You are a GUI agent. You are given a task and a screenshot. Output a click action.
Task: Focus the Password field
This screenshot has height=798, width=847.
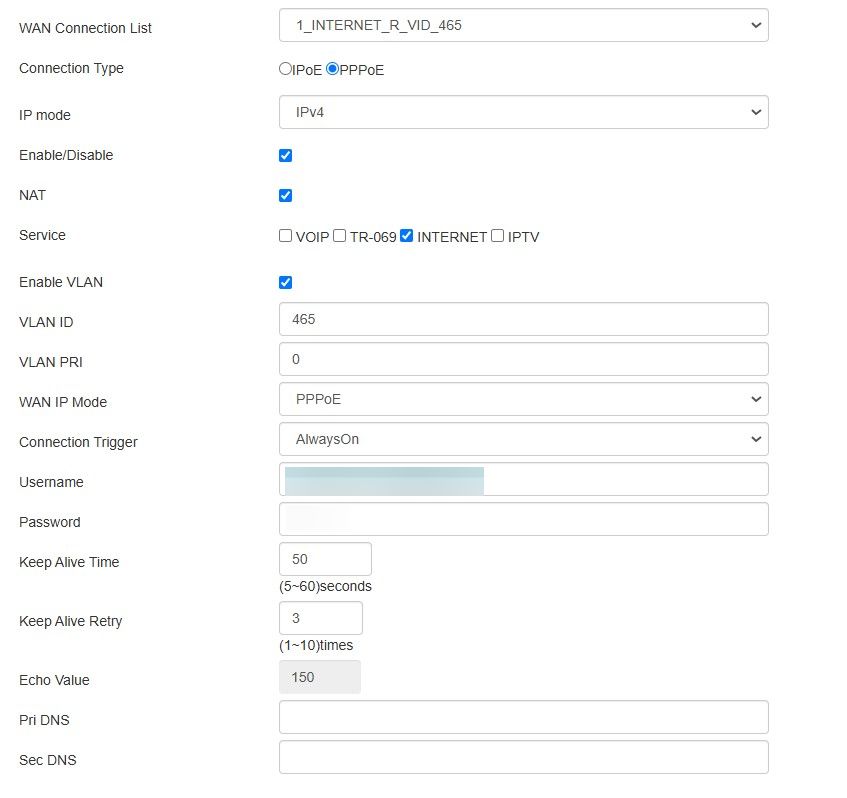pos(523,519)
